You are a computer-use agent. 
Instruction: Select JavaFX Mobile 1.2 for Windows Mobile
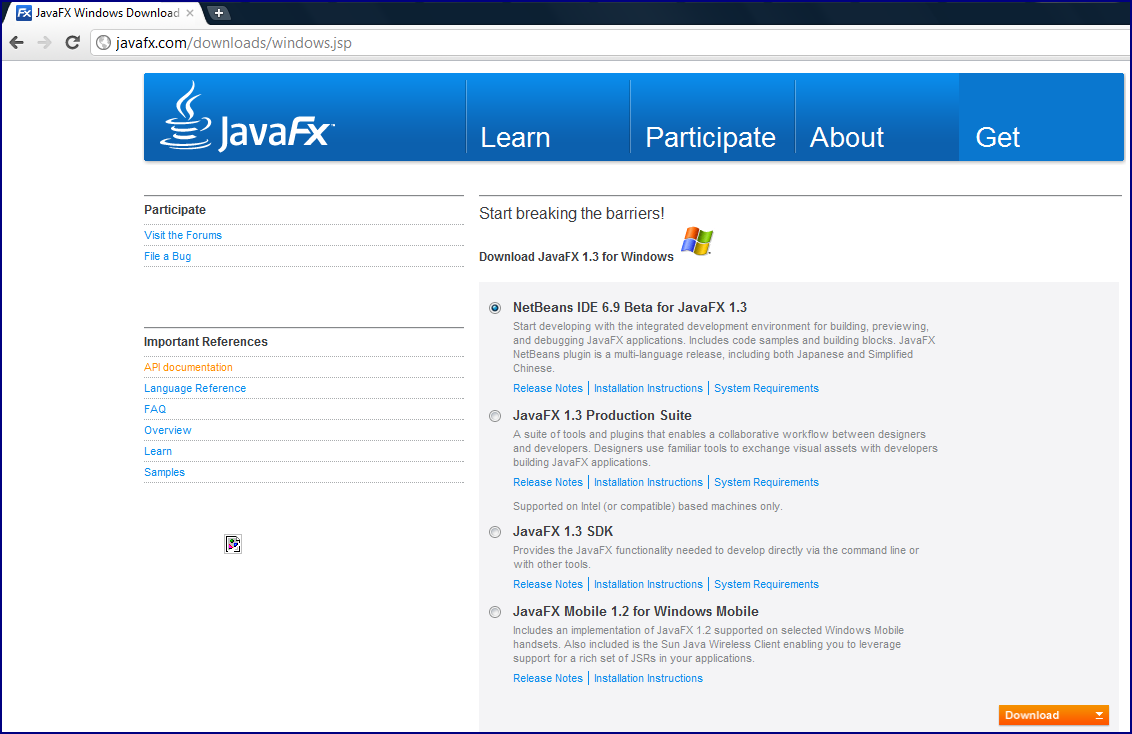click(494, 611)
